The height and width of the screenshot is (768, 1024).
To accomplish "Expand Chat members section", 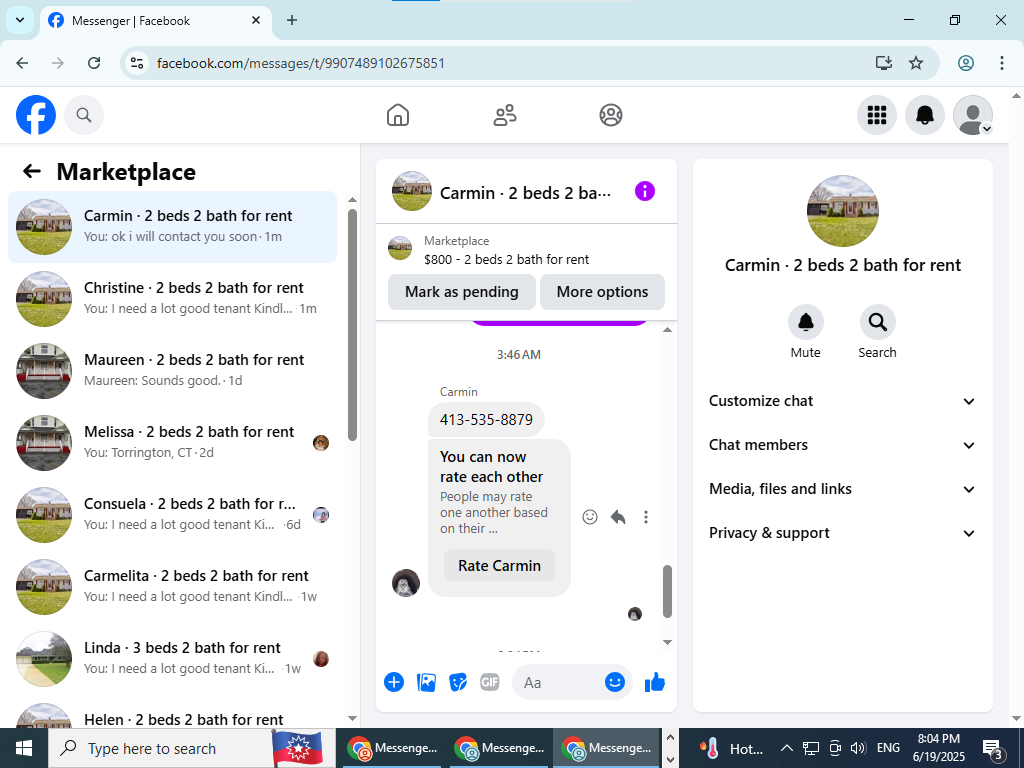I will 842,445.
